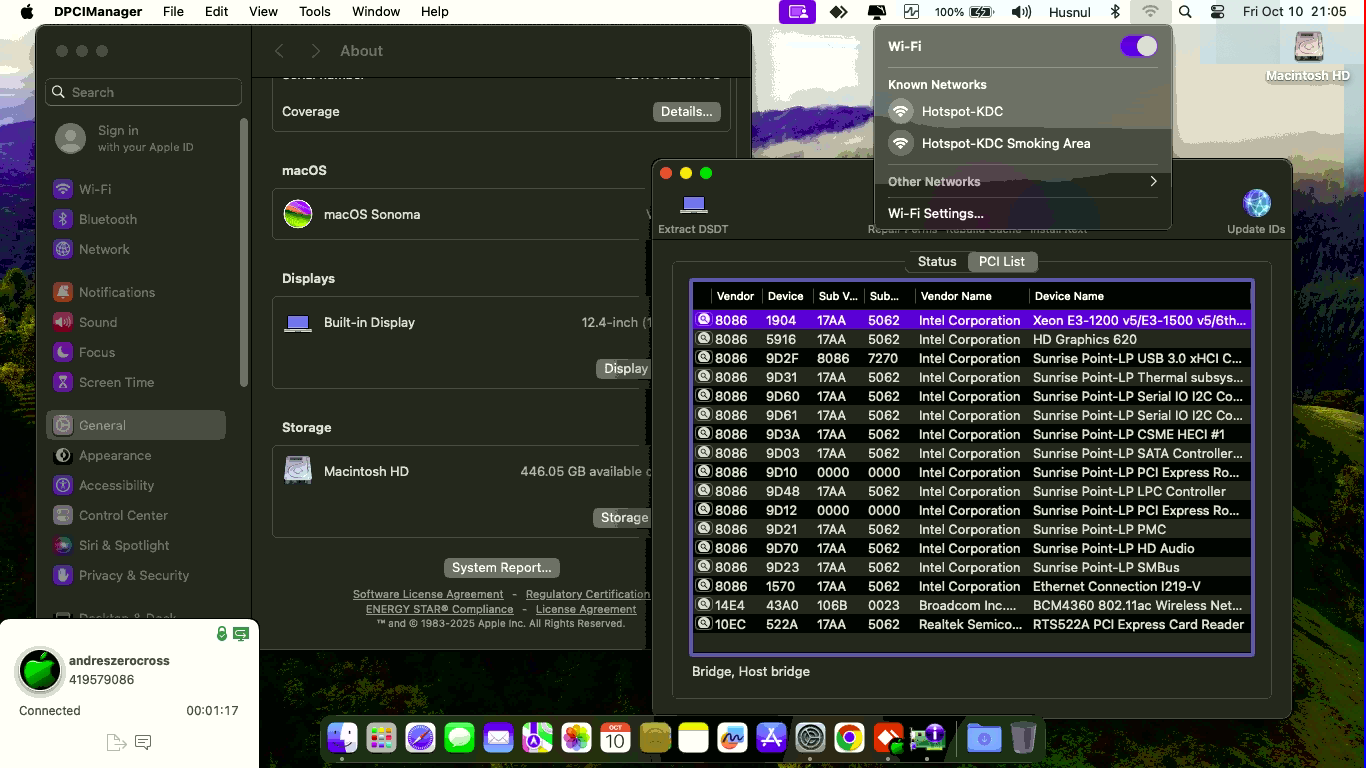Switch to the Status tab
This screenshot has width=1366, height=768.
(937, 261)
